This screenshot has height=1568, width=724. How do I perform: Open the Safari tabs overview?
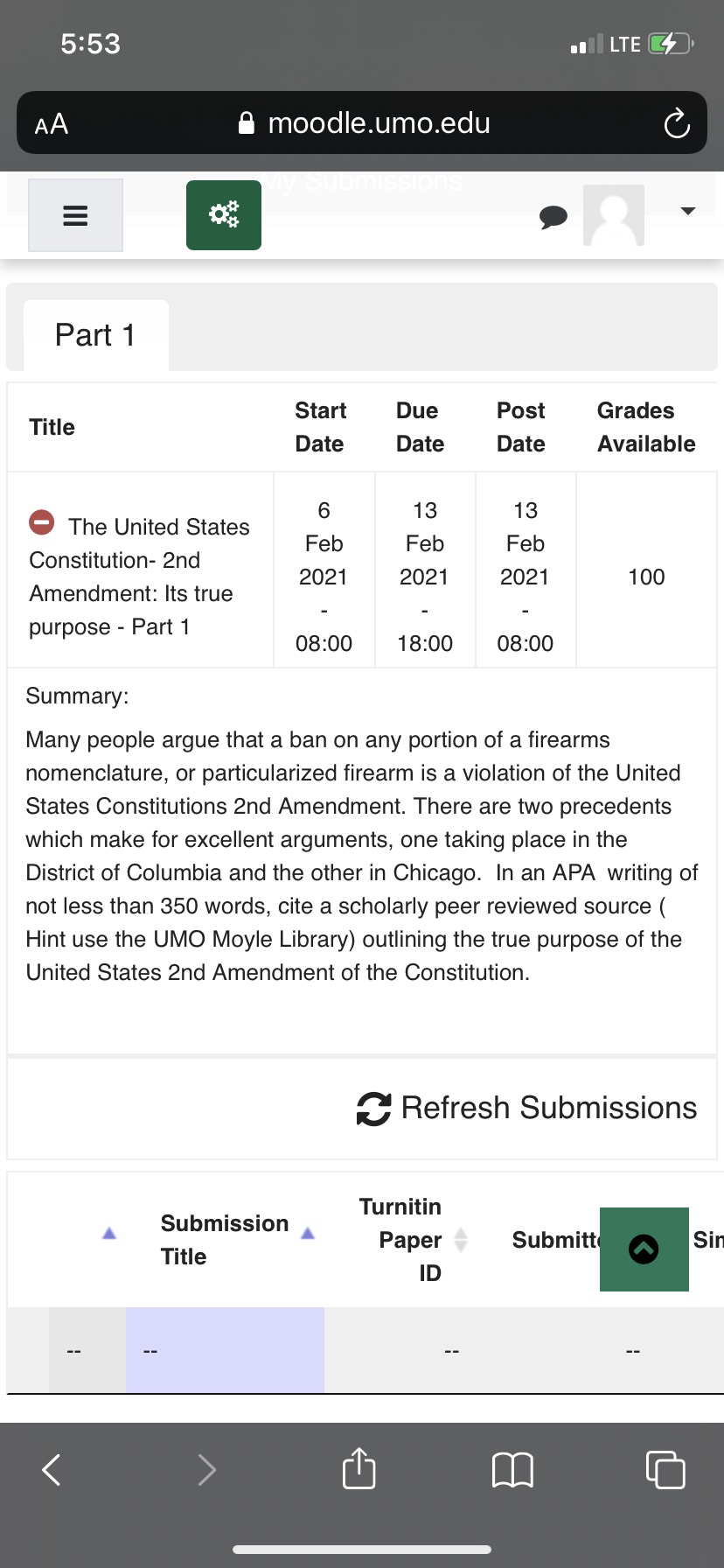[x=665, y=1469]
